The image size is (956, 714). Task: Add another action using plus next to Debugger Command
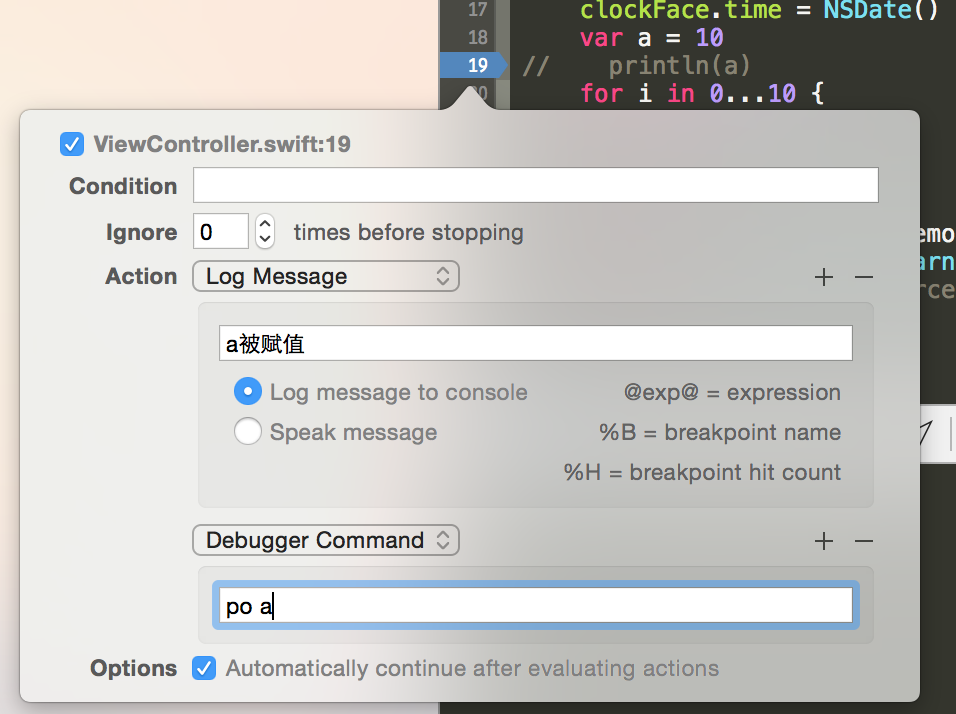point(823,540)
